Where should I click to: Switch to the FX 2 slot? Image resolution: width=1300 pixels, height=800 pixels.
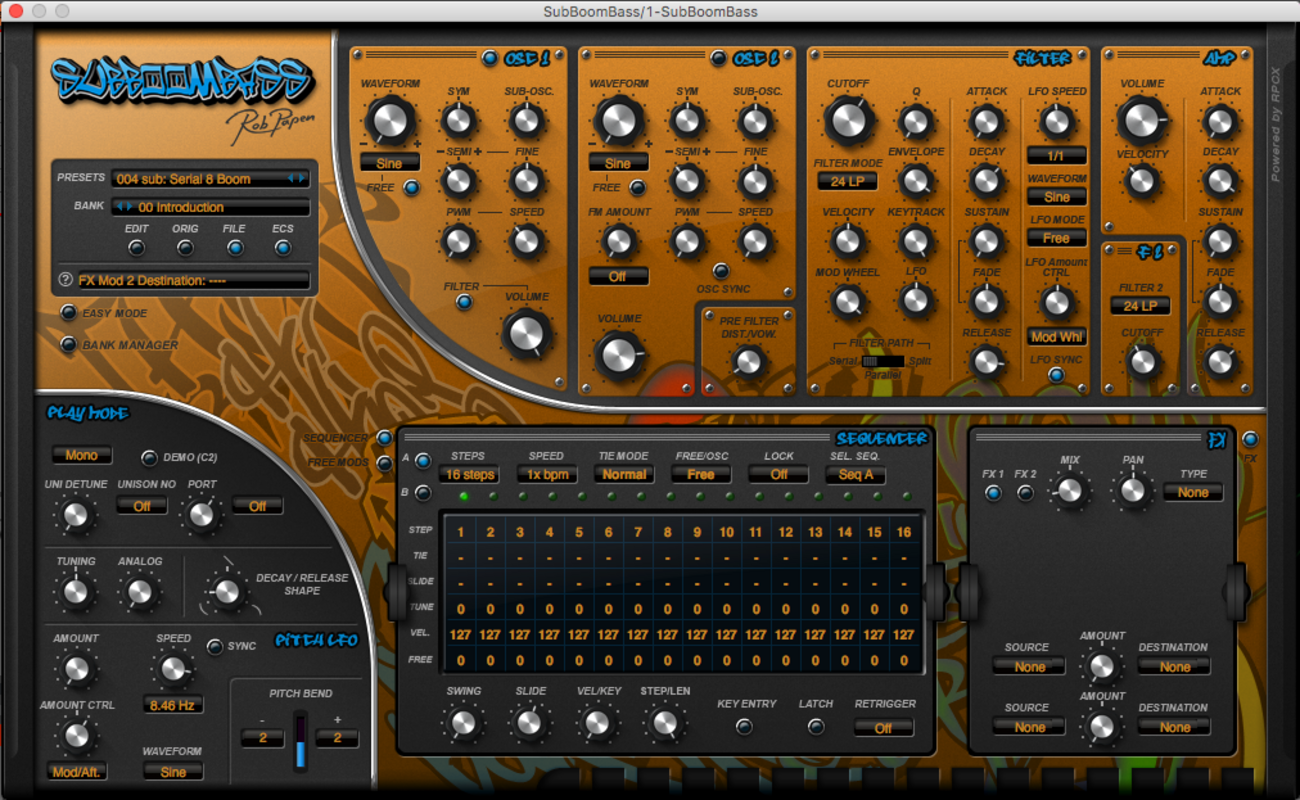(x=1025, y=493)
